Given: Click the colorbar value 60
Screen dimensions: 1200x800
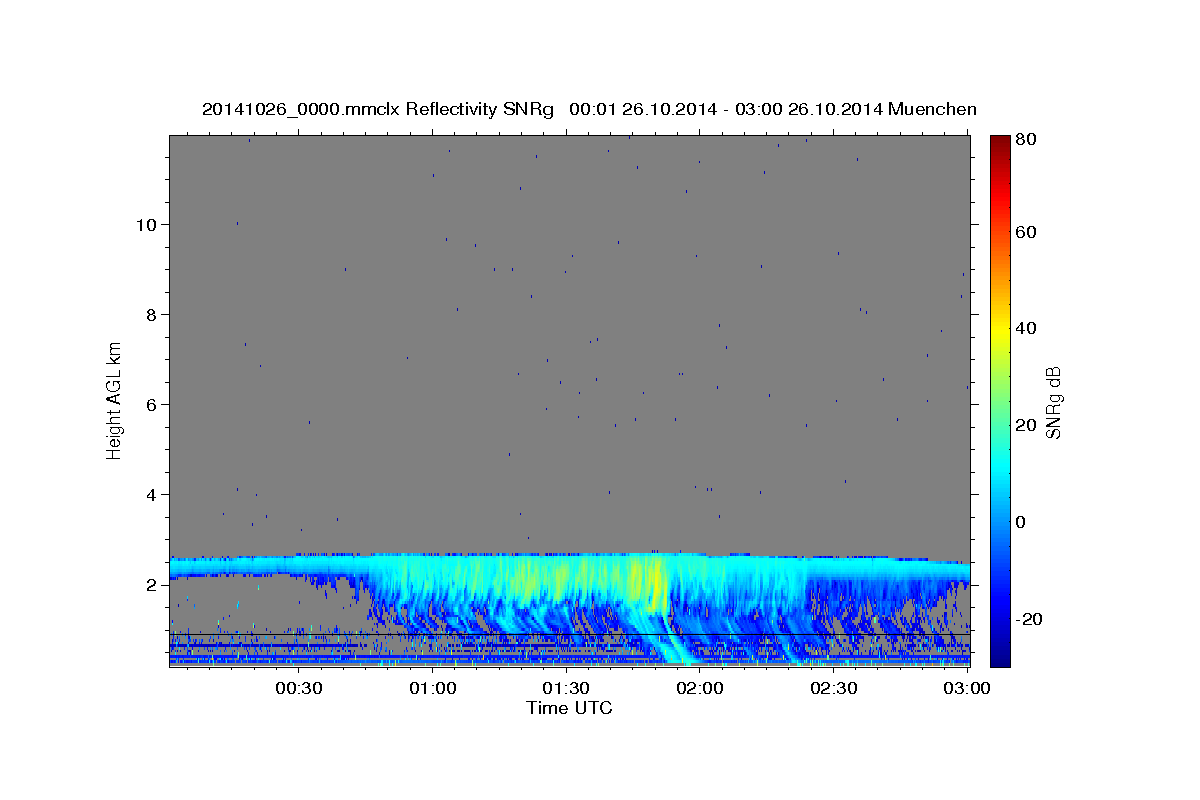Looking at the screenshot, I should click(x=1025, y=232).
